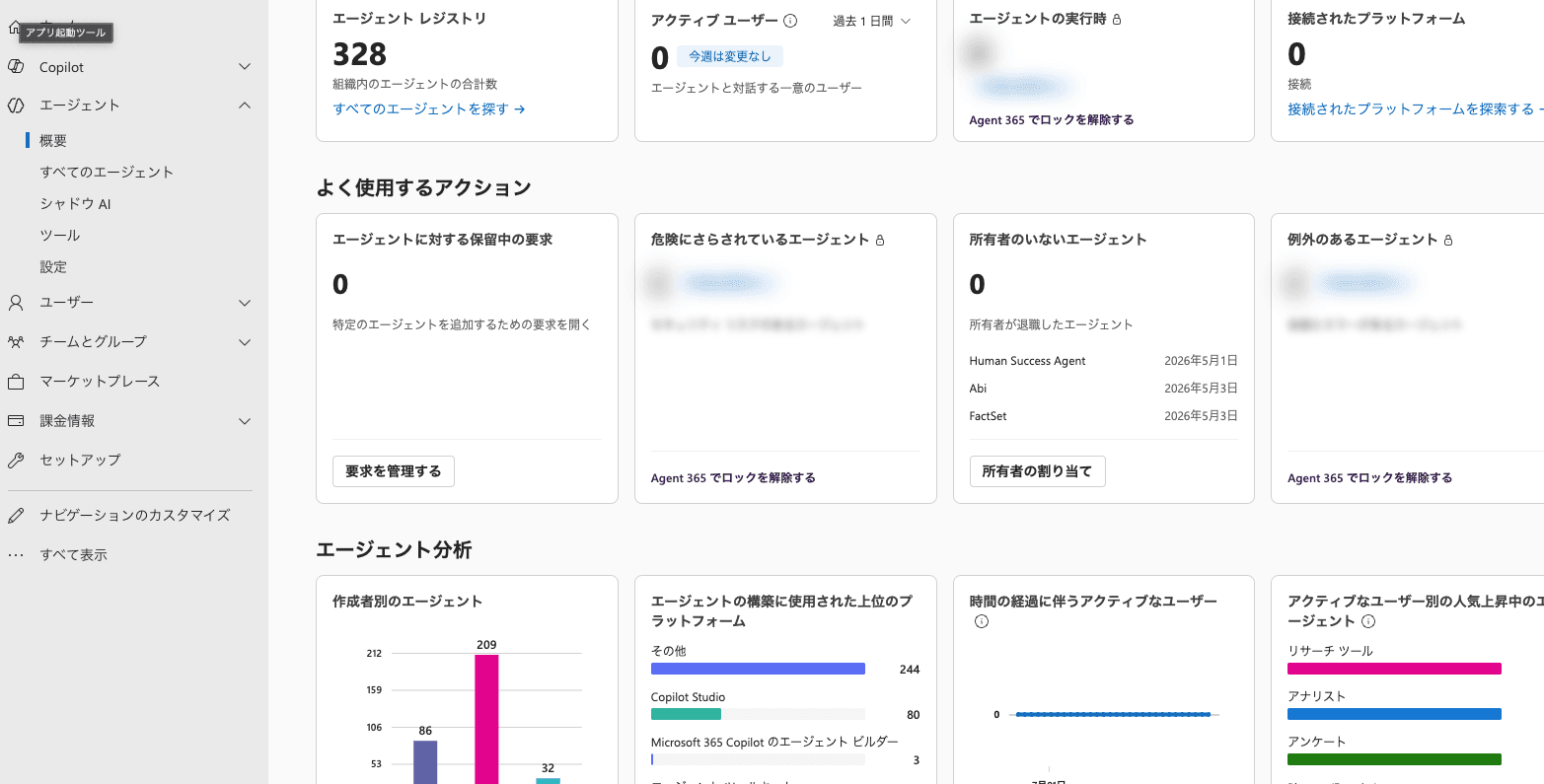Image resolution: width=1544 pixels, height=784 pixels.
Task: Click the ナビゲーションのカスタマイズ pencil icon
Action: pyautogui.click(x=16, y=516)
